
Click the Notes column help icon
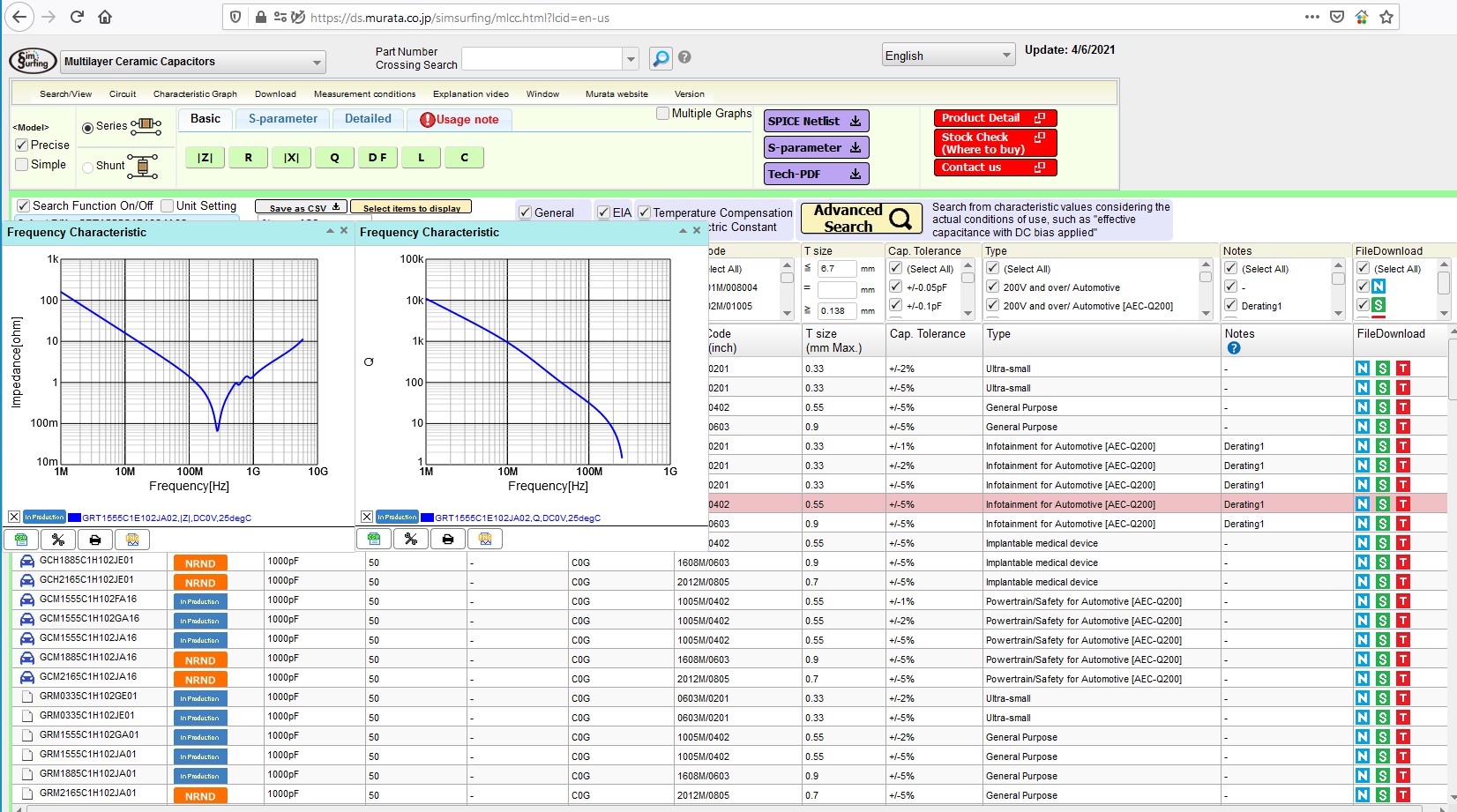pyautogui.click(x=1234, y=348)
